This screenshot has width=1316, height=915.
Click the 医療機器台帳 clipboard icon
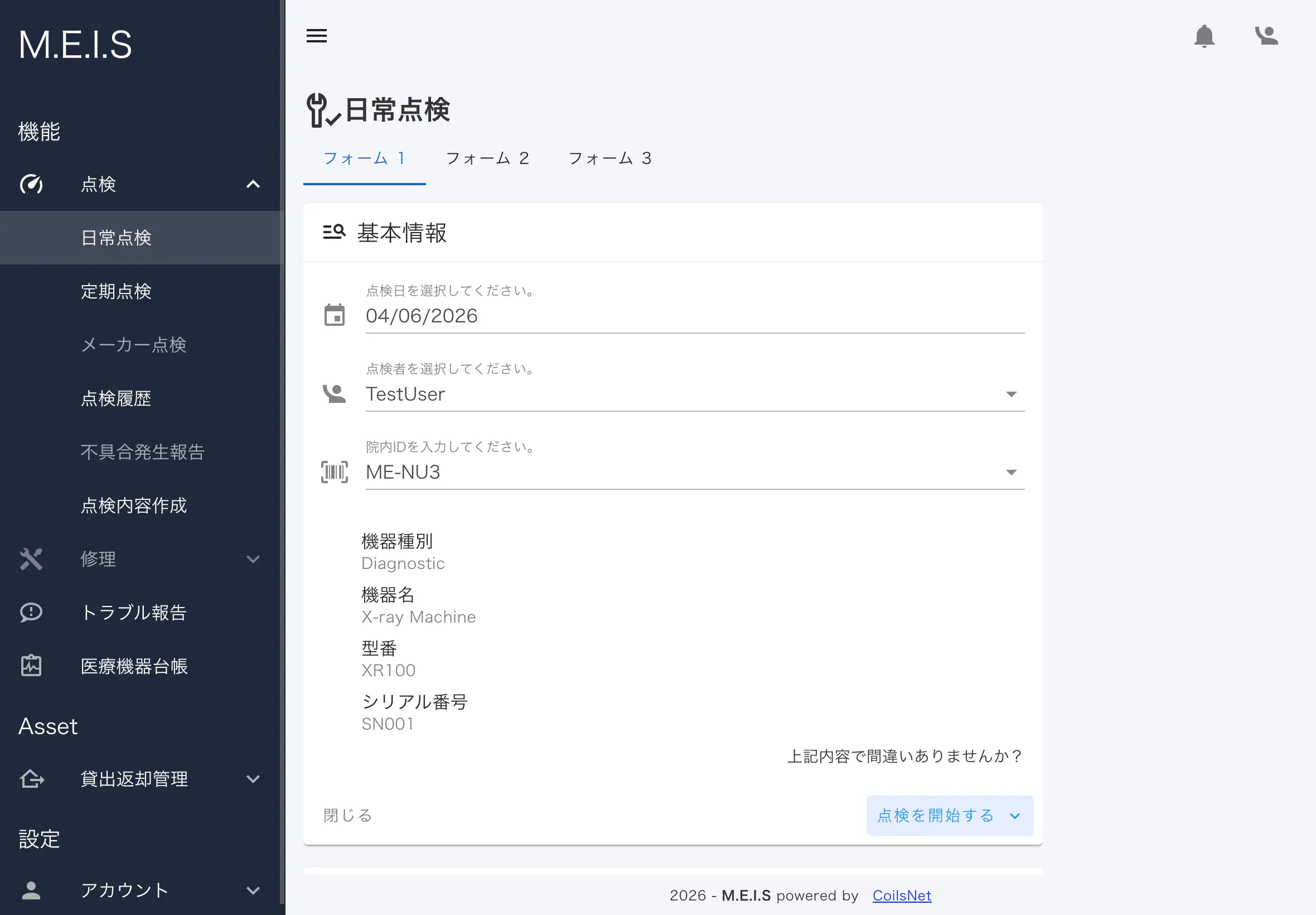[x=31, y=666]
